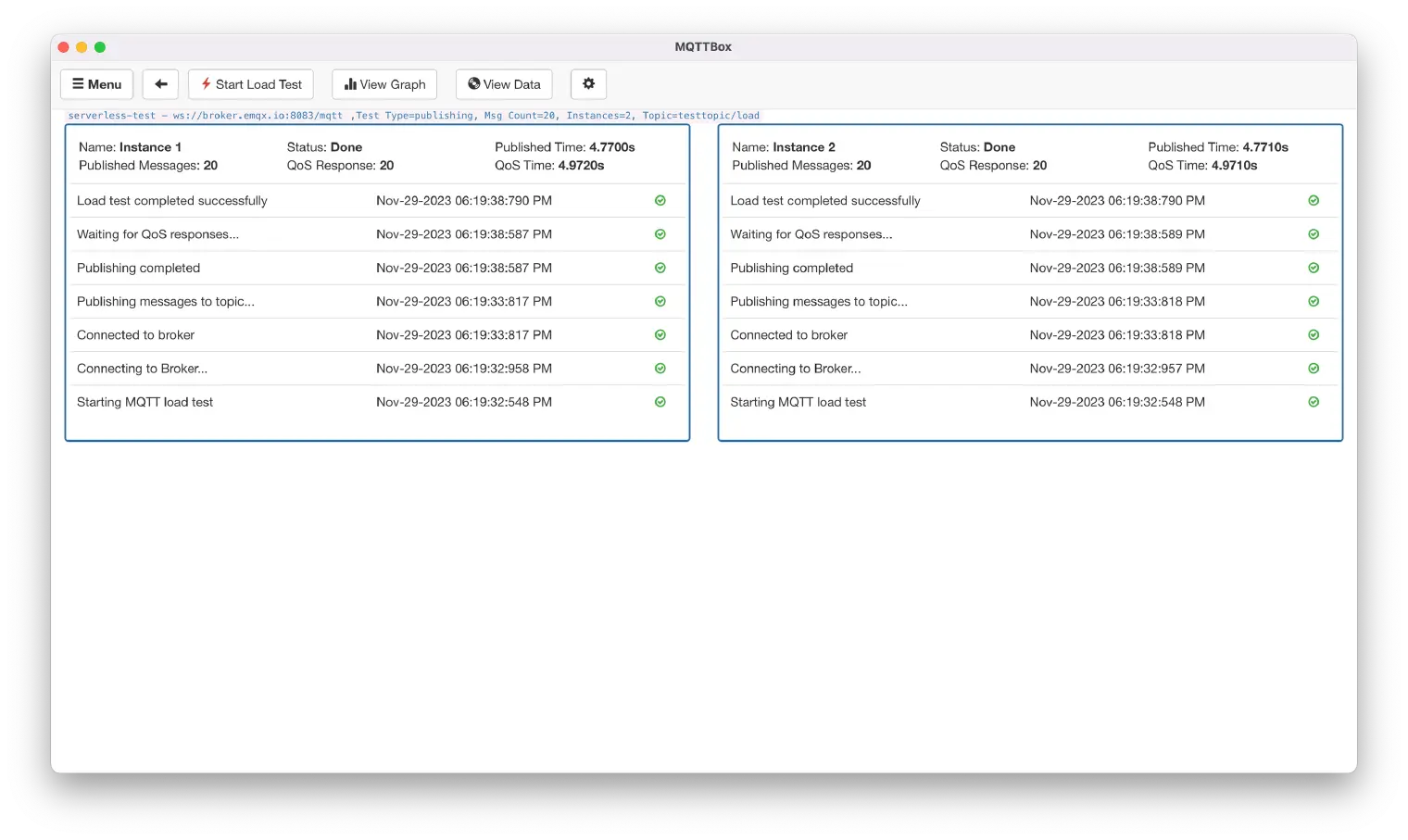Screen dimensions: 1408x840
Task: Click Instance 1 'Status: Done' text
Action: coord(324,147)
